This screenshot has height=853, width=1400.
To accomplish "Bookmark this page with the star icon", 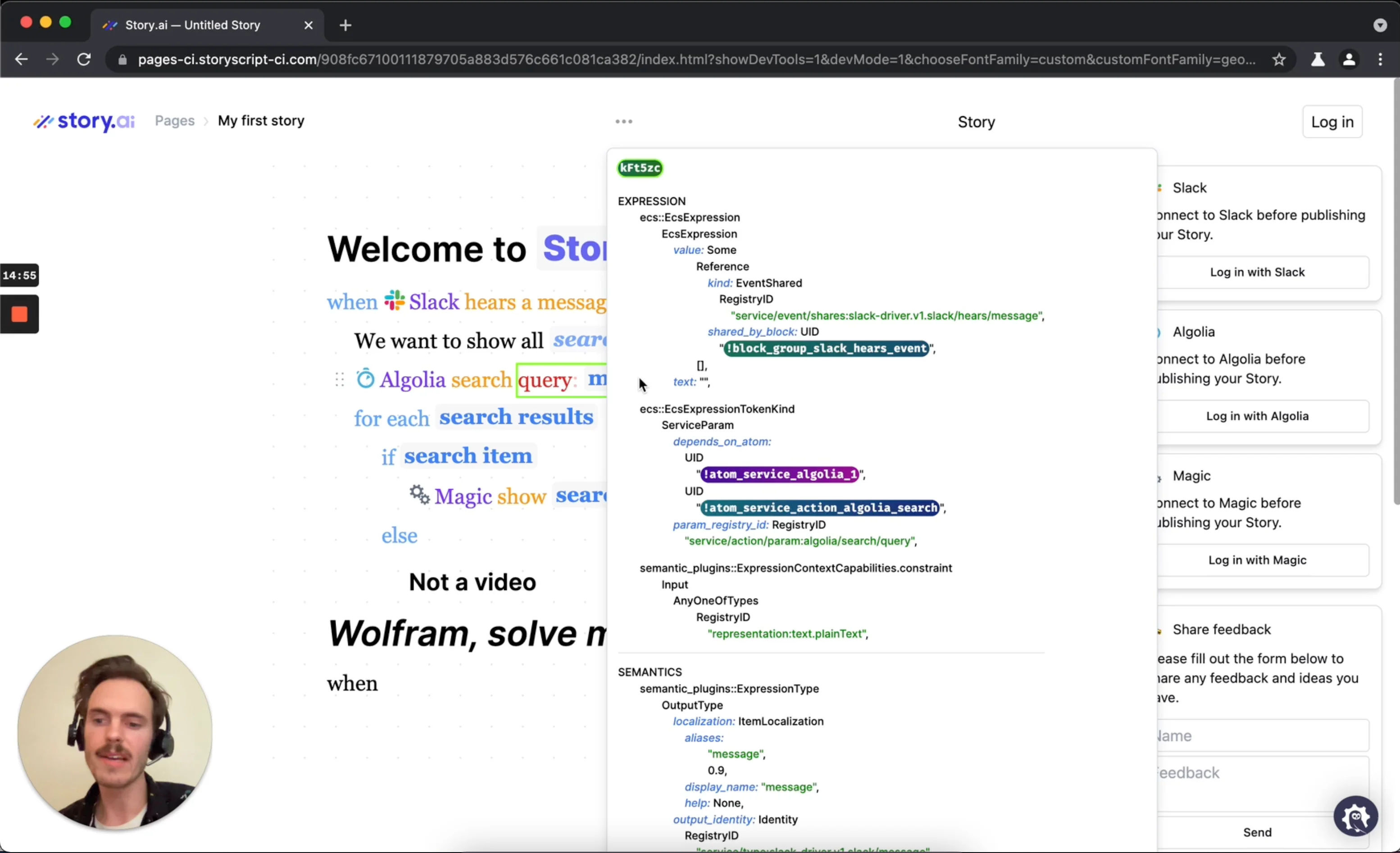I will click(1279, 59).
